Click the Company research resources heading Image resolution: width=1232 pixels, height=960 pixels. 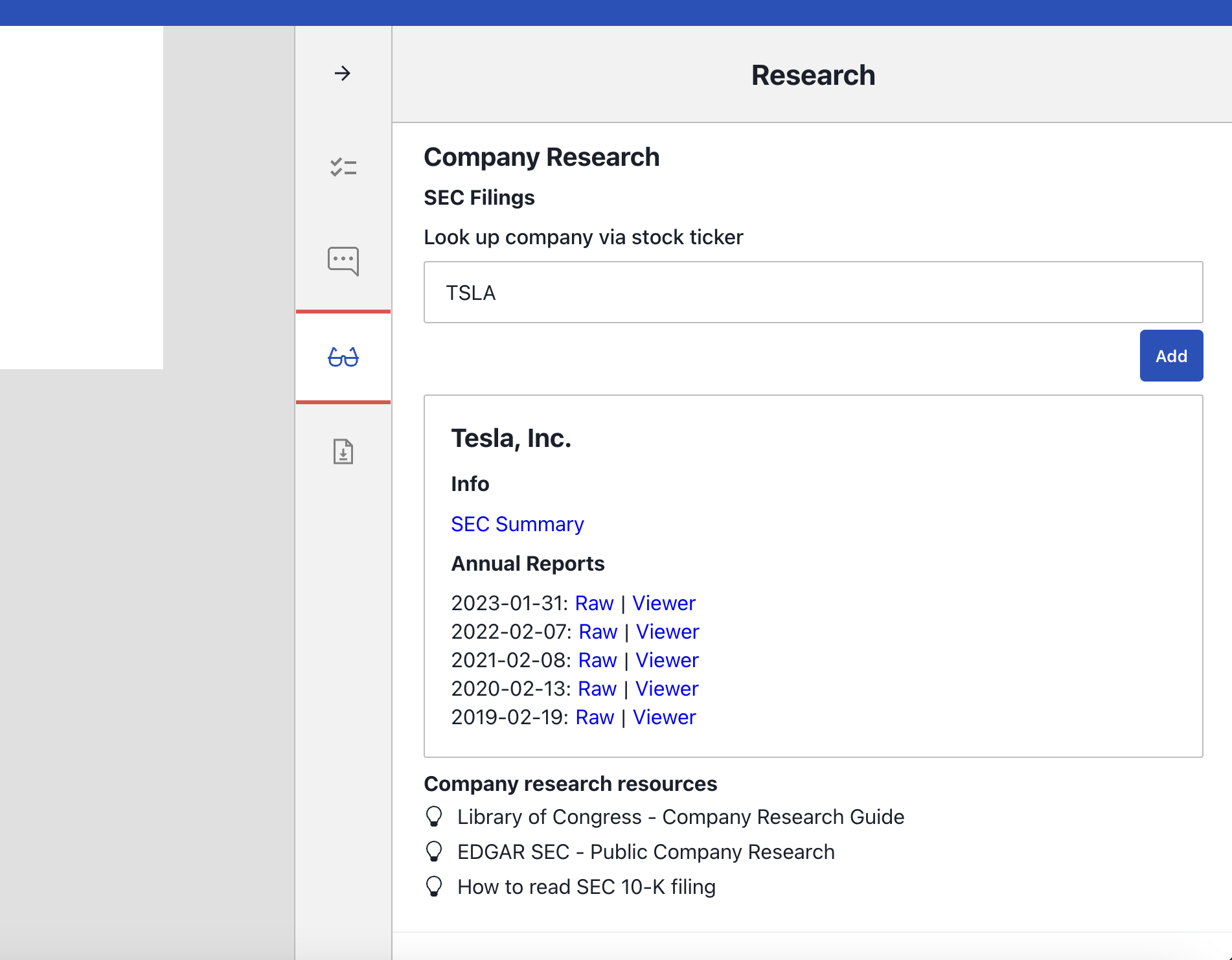click(570, 784)
